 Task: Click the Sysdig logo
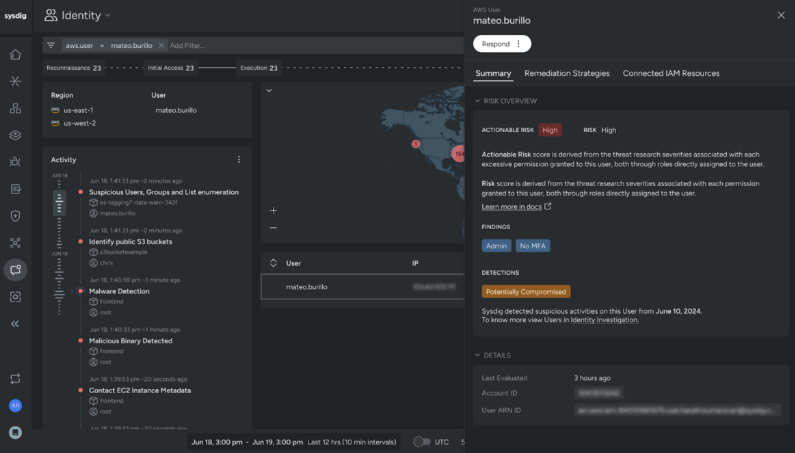15,16
